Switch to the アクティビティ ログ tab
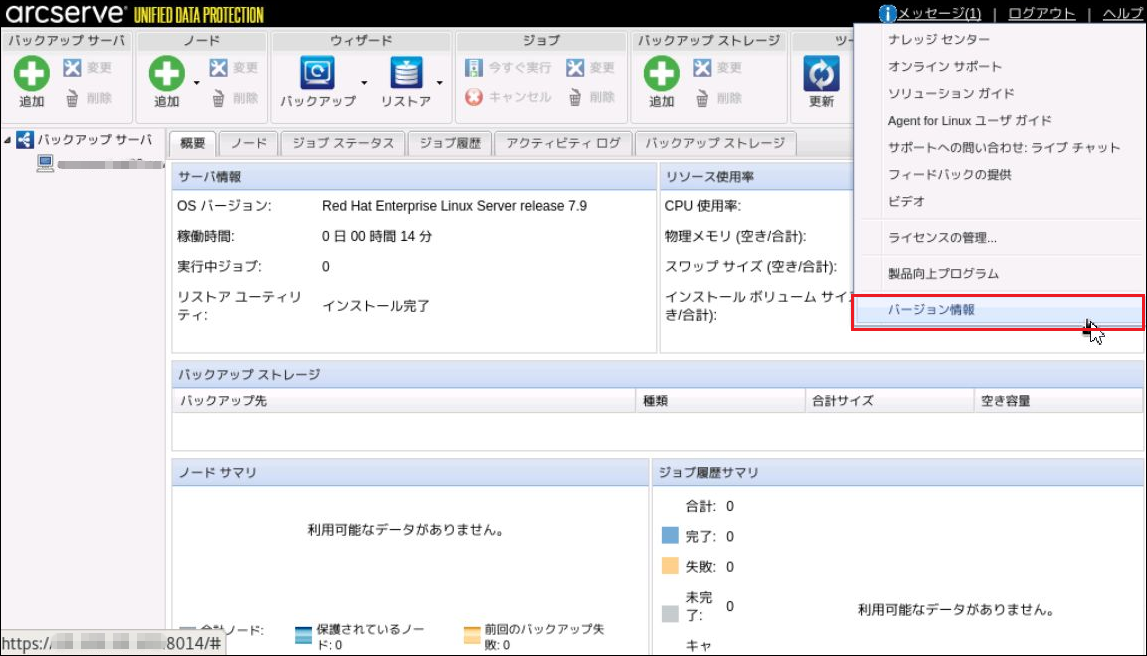Viewport: 1147px width, 656px height. pyautogui.click(x=563, y=143)
